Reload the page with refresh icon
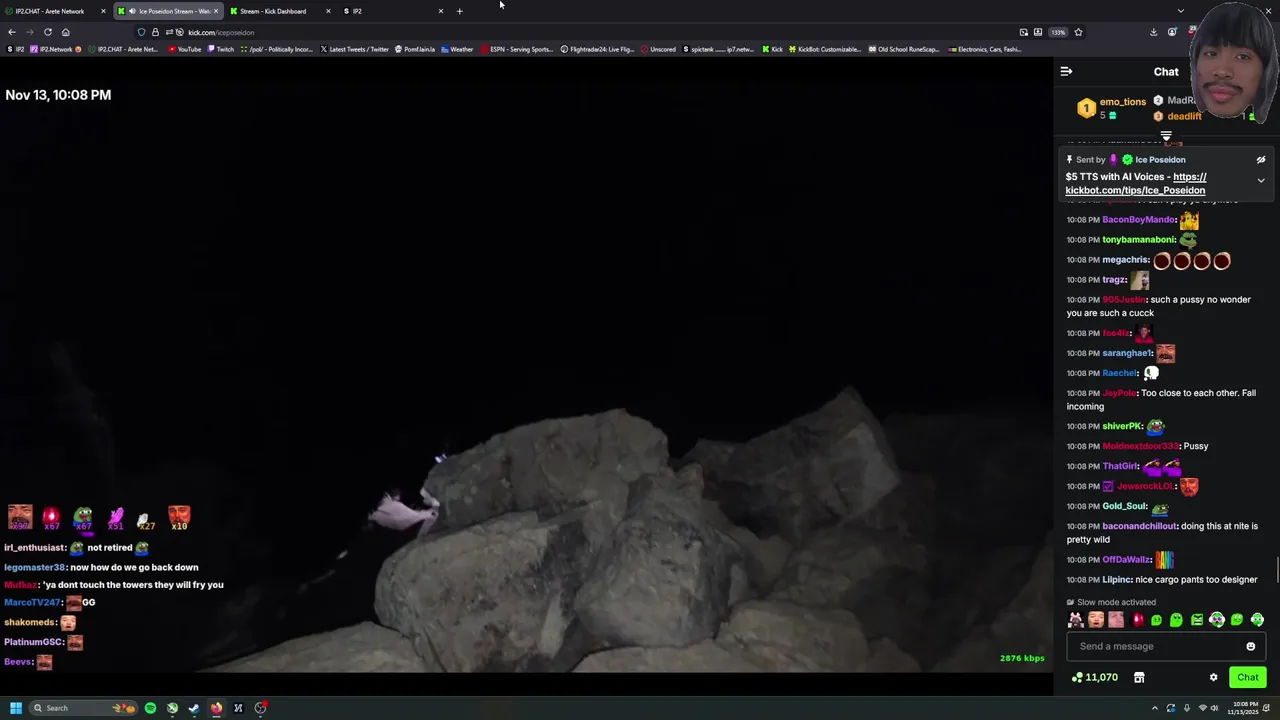Screen dimensions: 1280x720 pyautogui.click(x=47, y=32)
